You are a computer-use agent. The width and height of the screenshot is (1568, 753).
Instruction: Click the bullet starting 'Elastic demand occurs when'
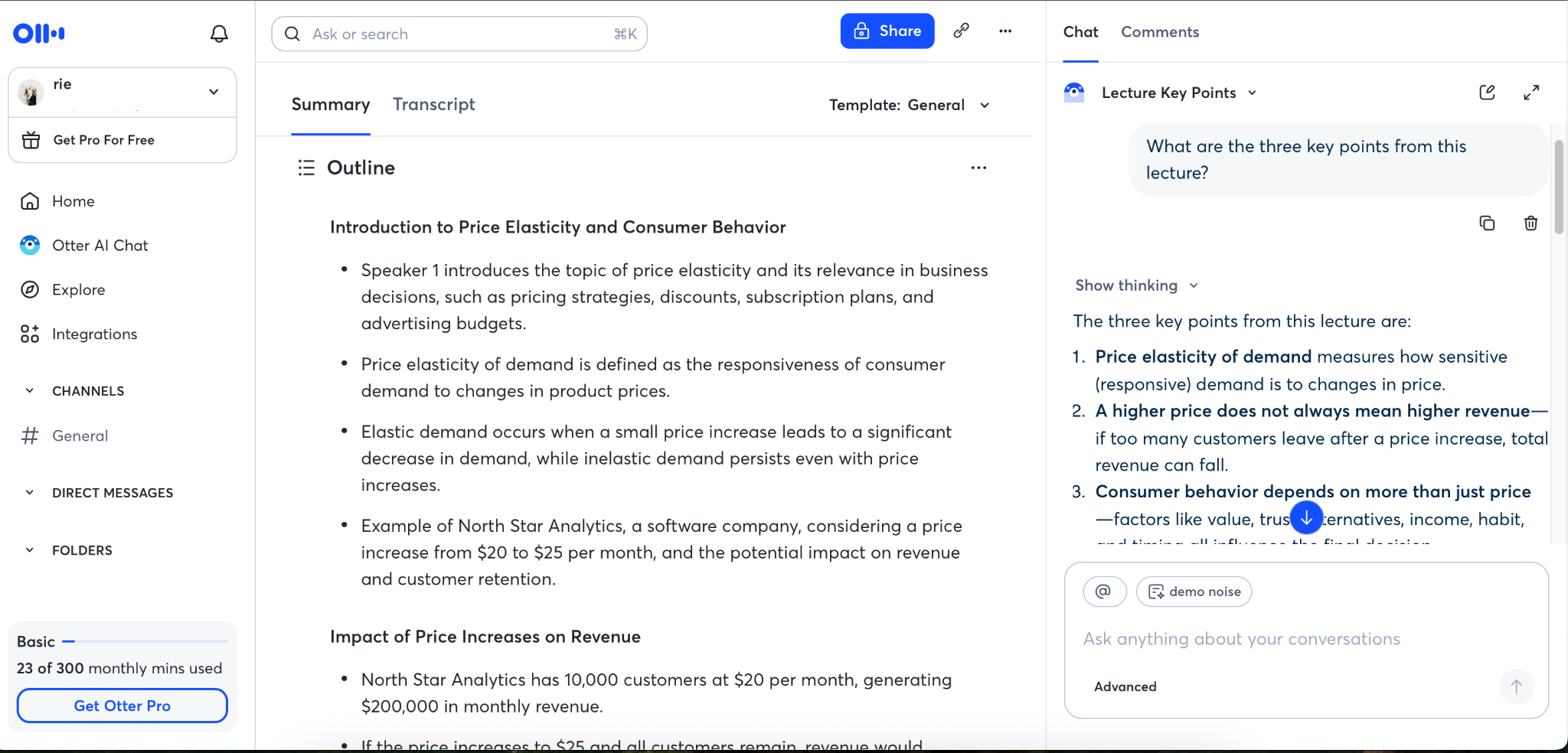tap(656, 458)
